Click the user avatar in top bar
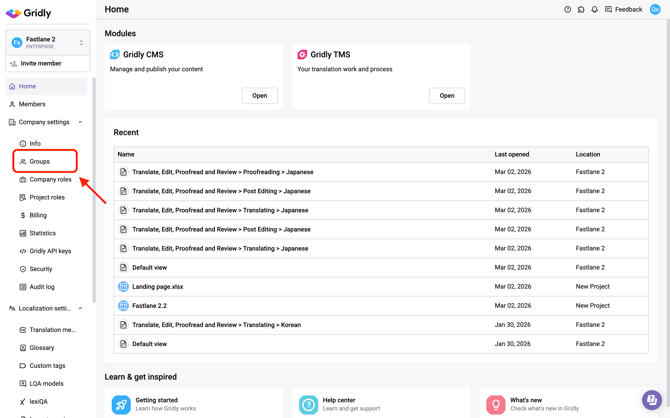Screen dimensions: 670x418 click(655, 10)
